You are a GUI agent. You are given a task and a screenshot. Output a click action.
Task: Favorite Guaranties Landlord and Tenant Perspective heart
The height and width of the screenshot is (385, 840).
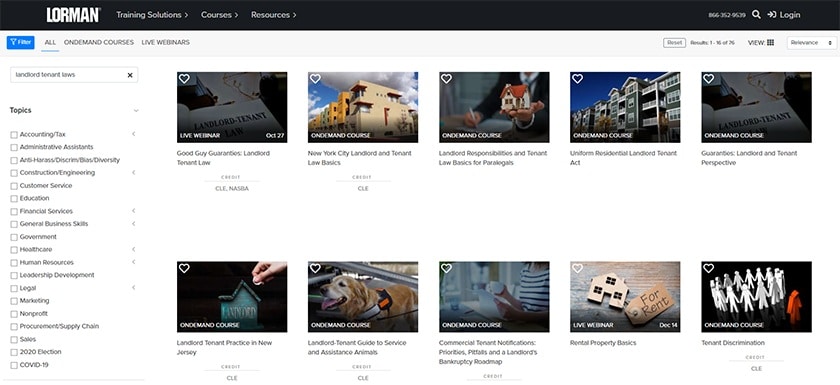[708, 79]
